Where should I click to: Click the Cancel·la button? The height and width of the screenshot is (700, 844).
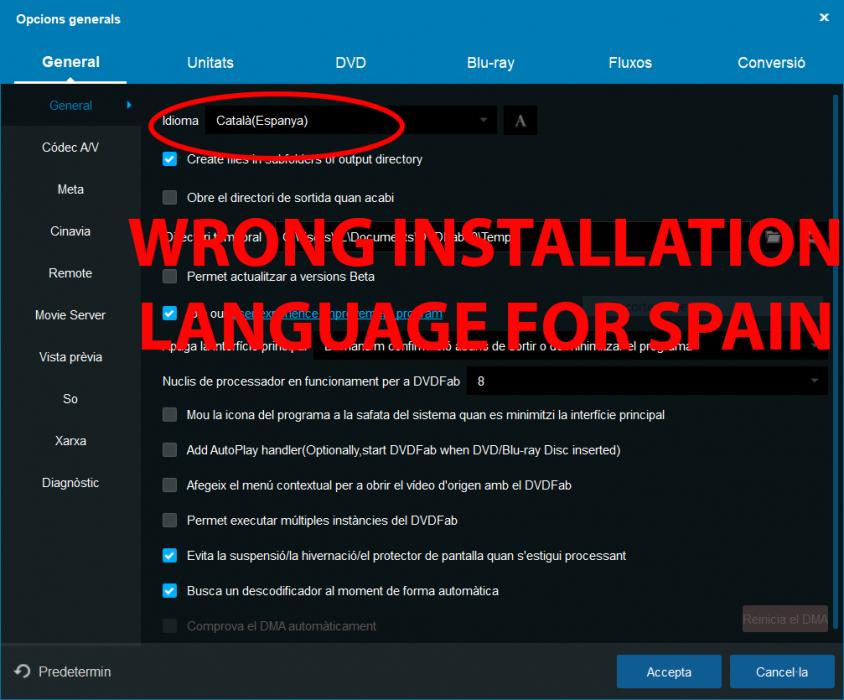pos(782,671)
